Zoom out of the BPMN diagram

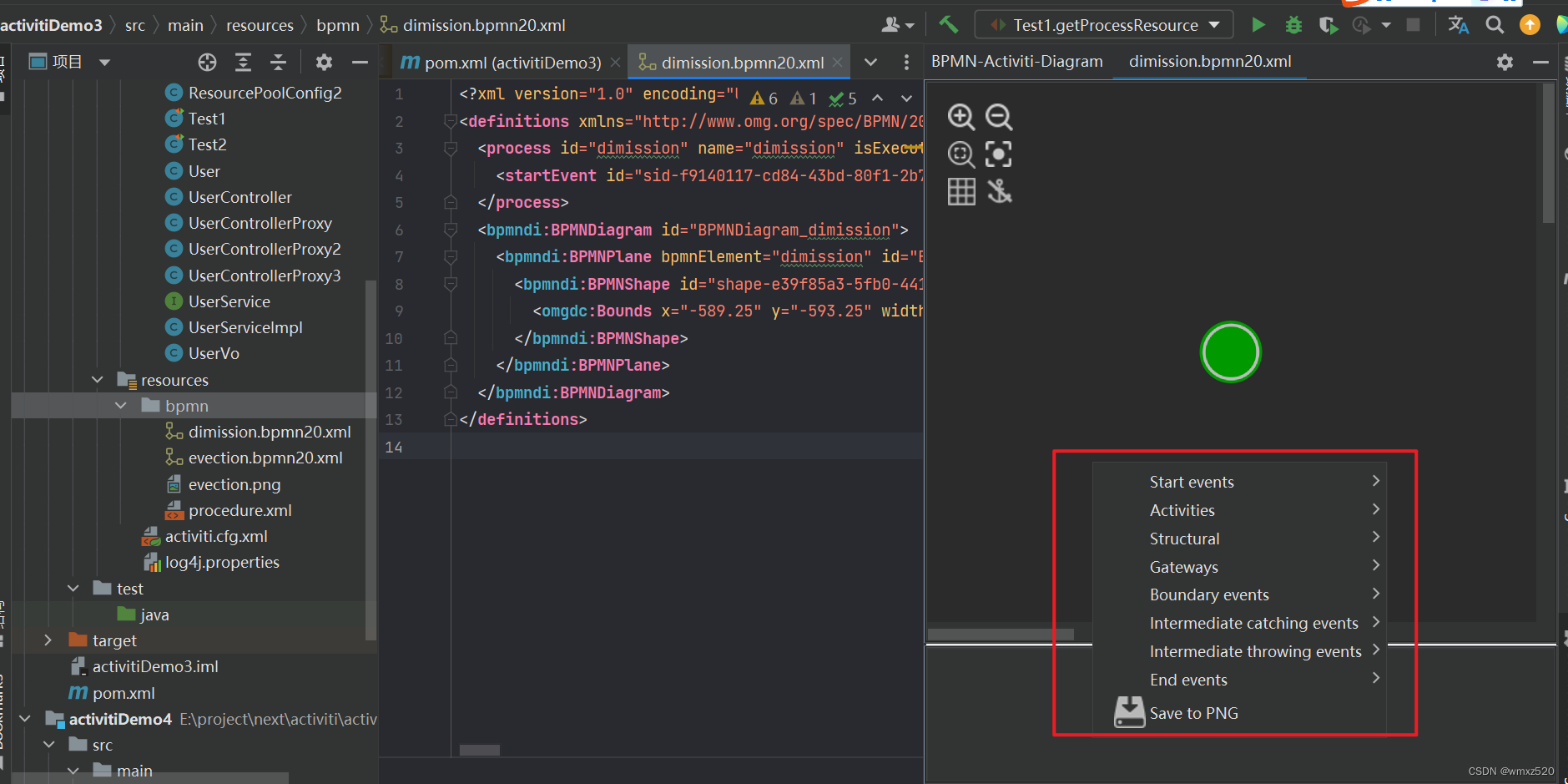point(999,117)
